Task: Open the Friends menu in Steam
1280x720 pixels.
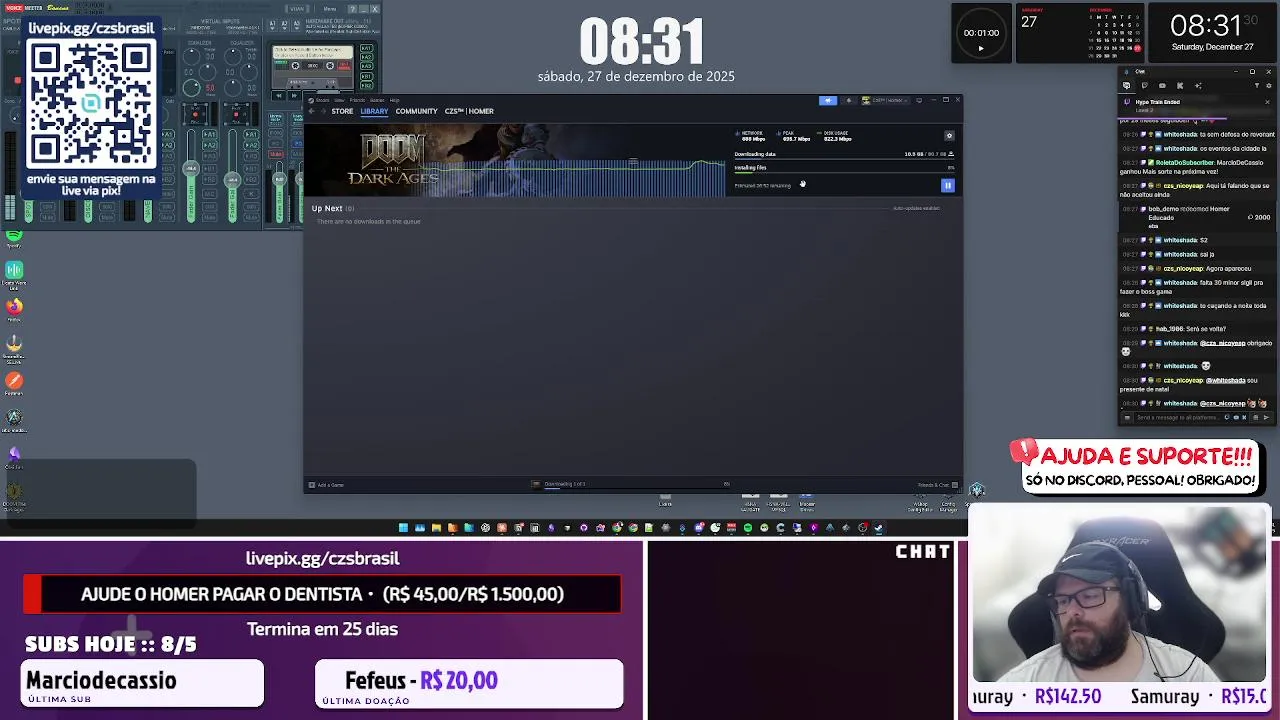Action: click(x=357, y=100)
